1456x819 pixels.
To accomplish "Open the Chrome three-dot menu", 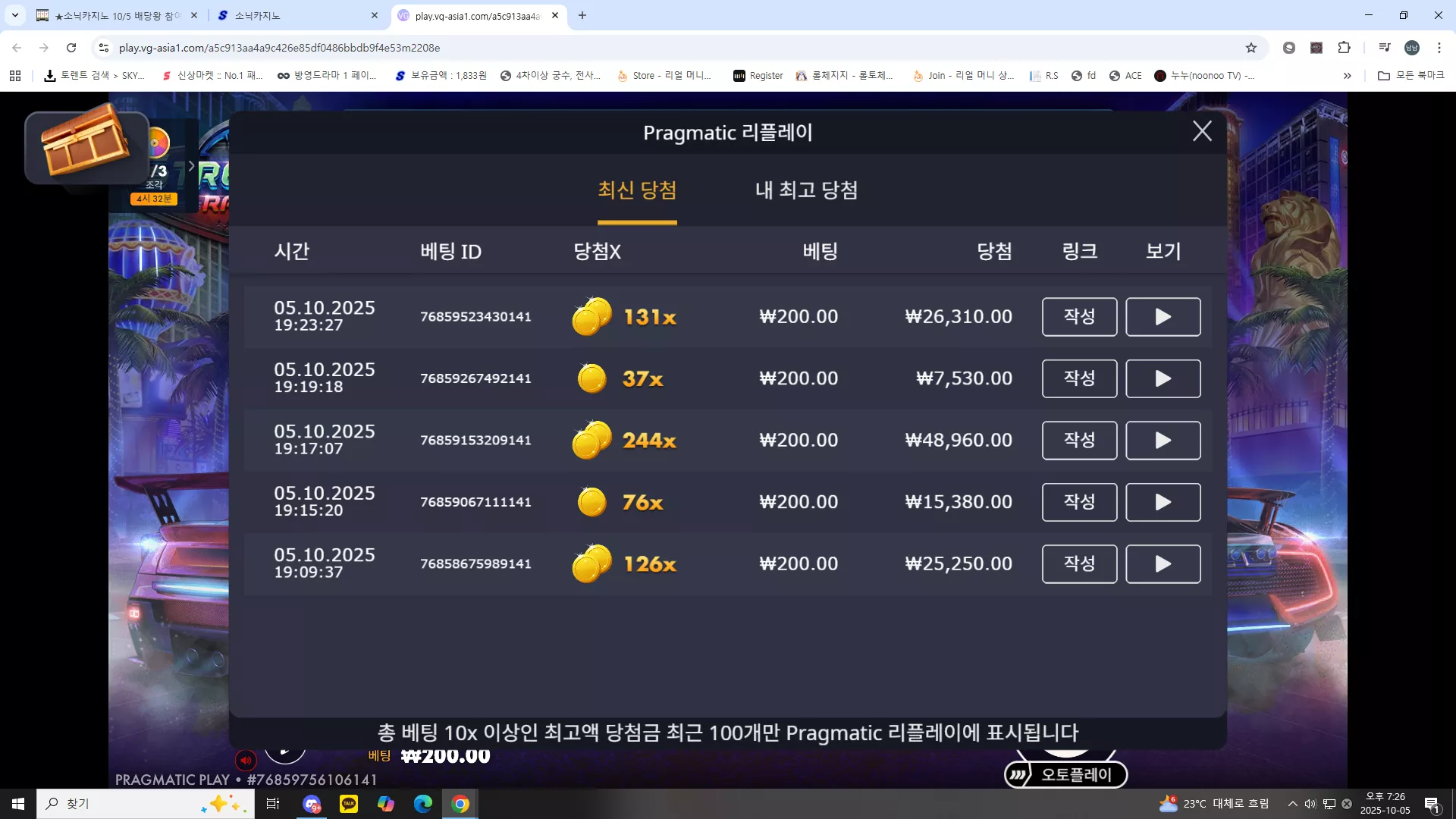I will (1439, 48).
